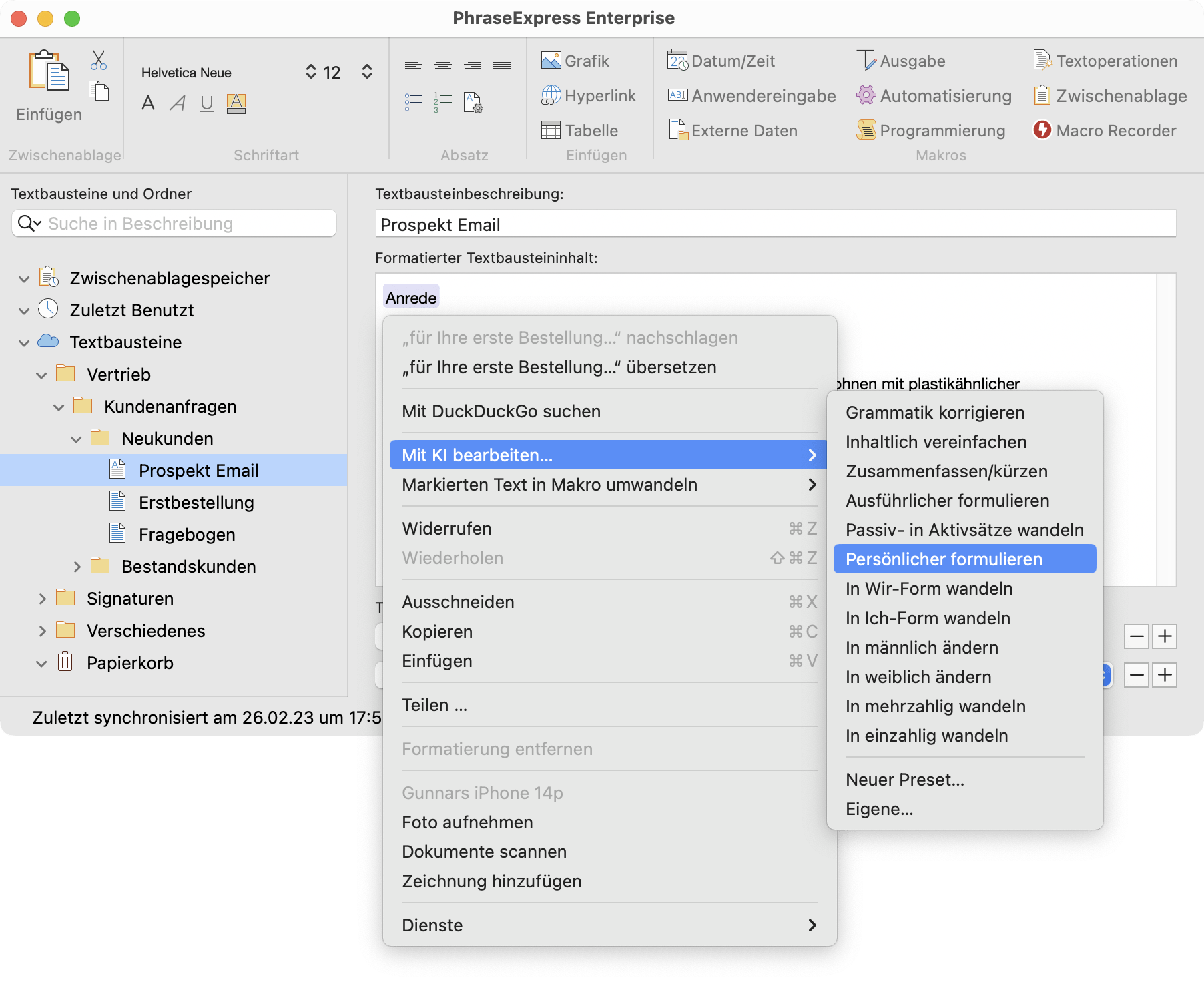Insert a bulleted list
Image resolution: width=1204 pixels, height=982 pixels.
[414, 102]
